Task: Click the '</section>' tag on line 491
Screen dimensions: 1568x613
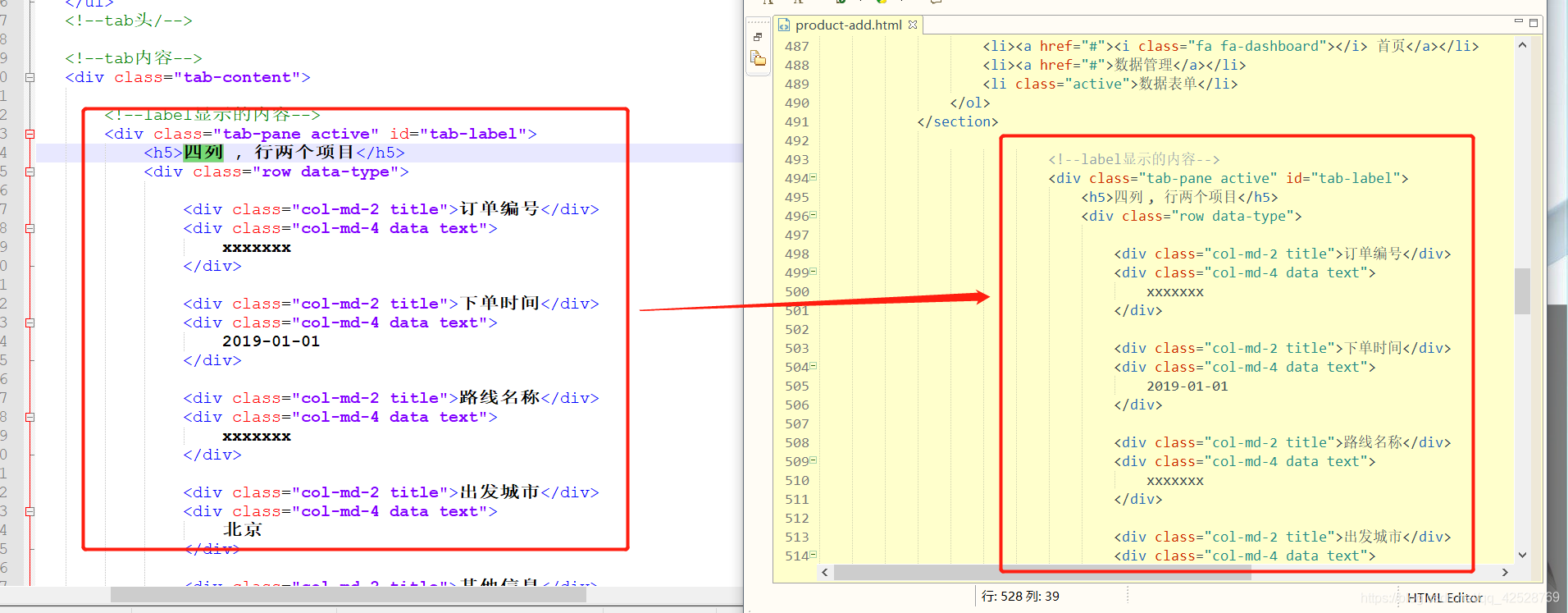Action: (x=958, y=121)
